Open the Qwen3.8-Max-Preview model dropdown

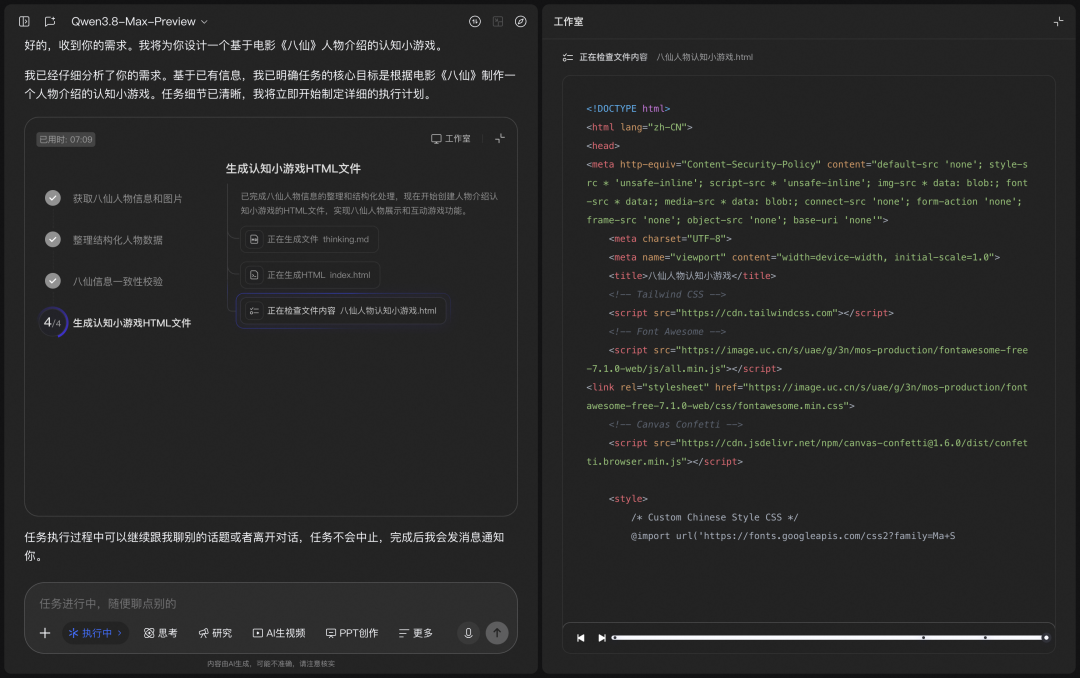tap(139, 21)
